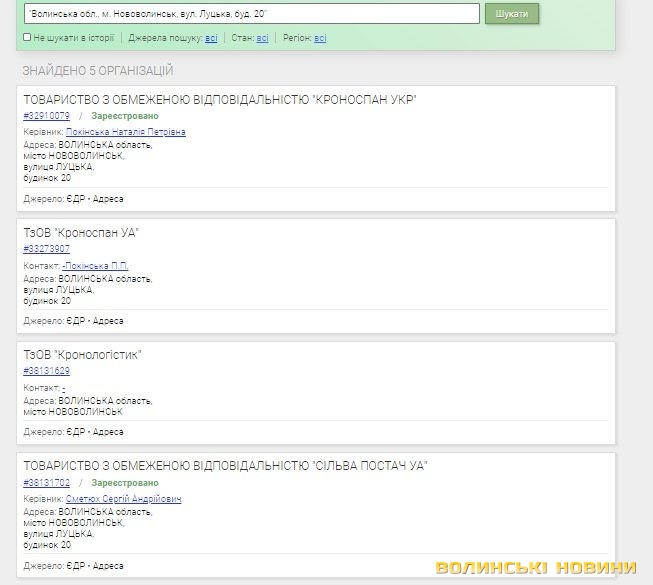Enable the Не шукати в історії checkbox

[27, 38]
